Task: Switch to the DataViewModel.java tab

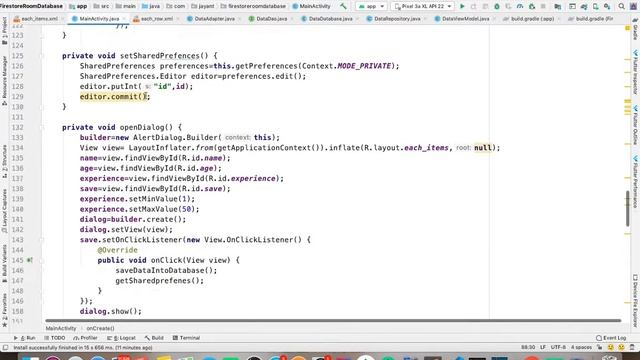Action: click(x=464, y=19)
